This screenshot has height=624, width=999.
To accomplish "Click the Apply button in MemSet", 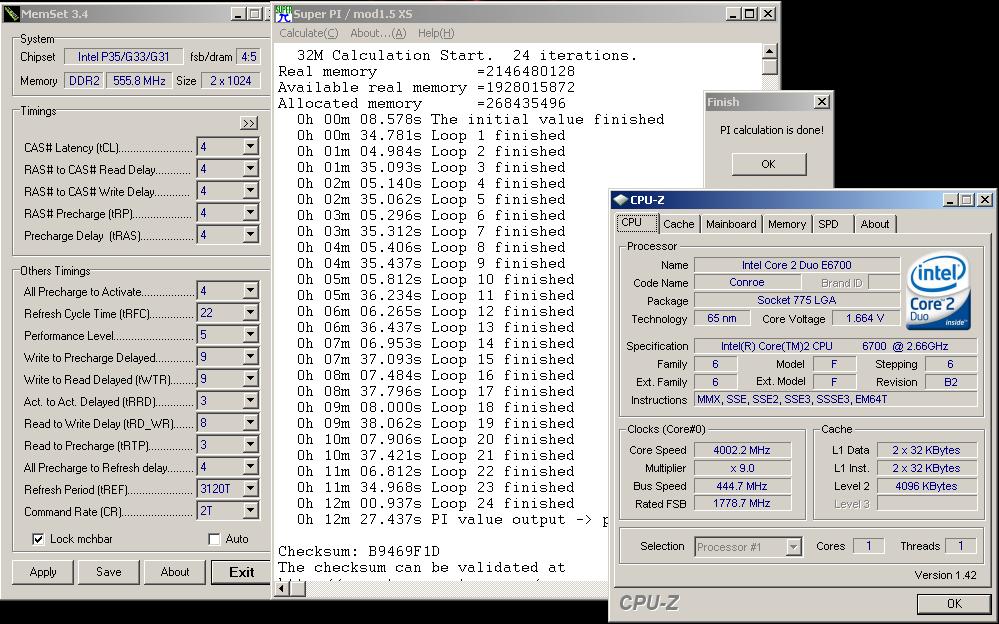I will tap(43, 572).
